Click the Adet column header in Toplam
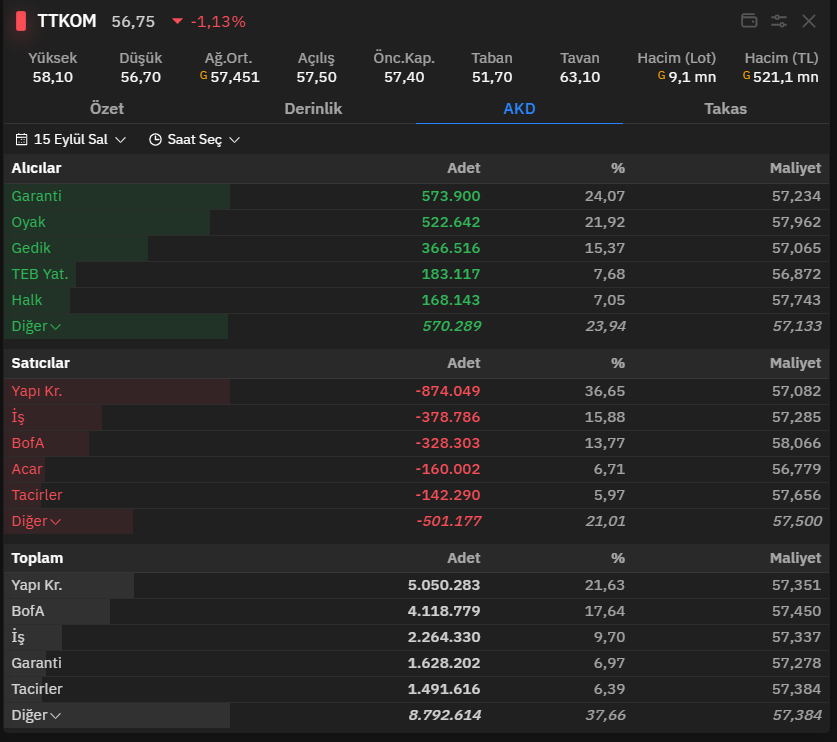 point(463,558)
